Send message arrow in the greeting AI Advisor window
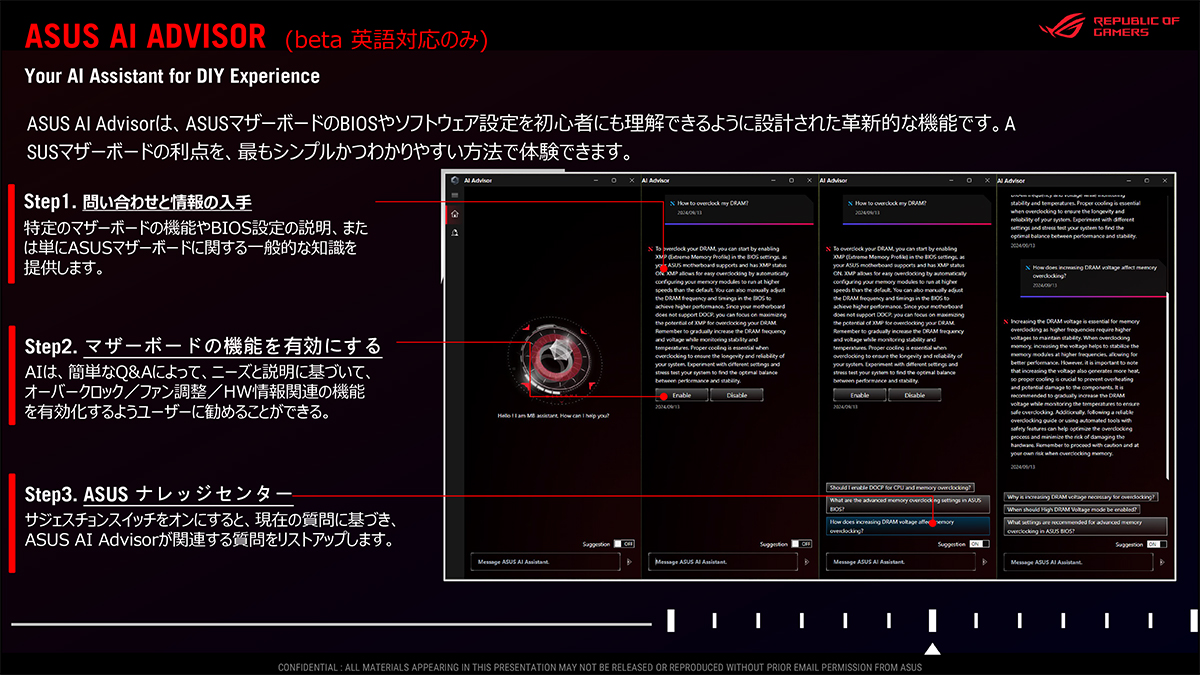1200x675 pixels. tap(629, 562)
